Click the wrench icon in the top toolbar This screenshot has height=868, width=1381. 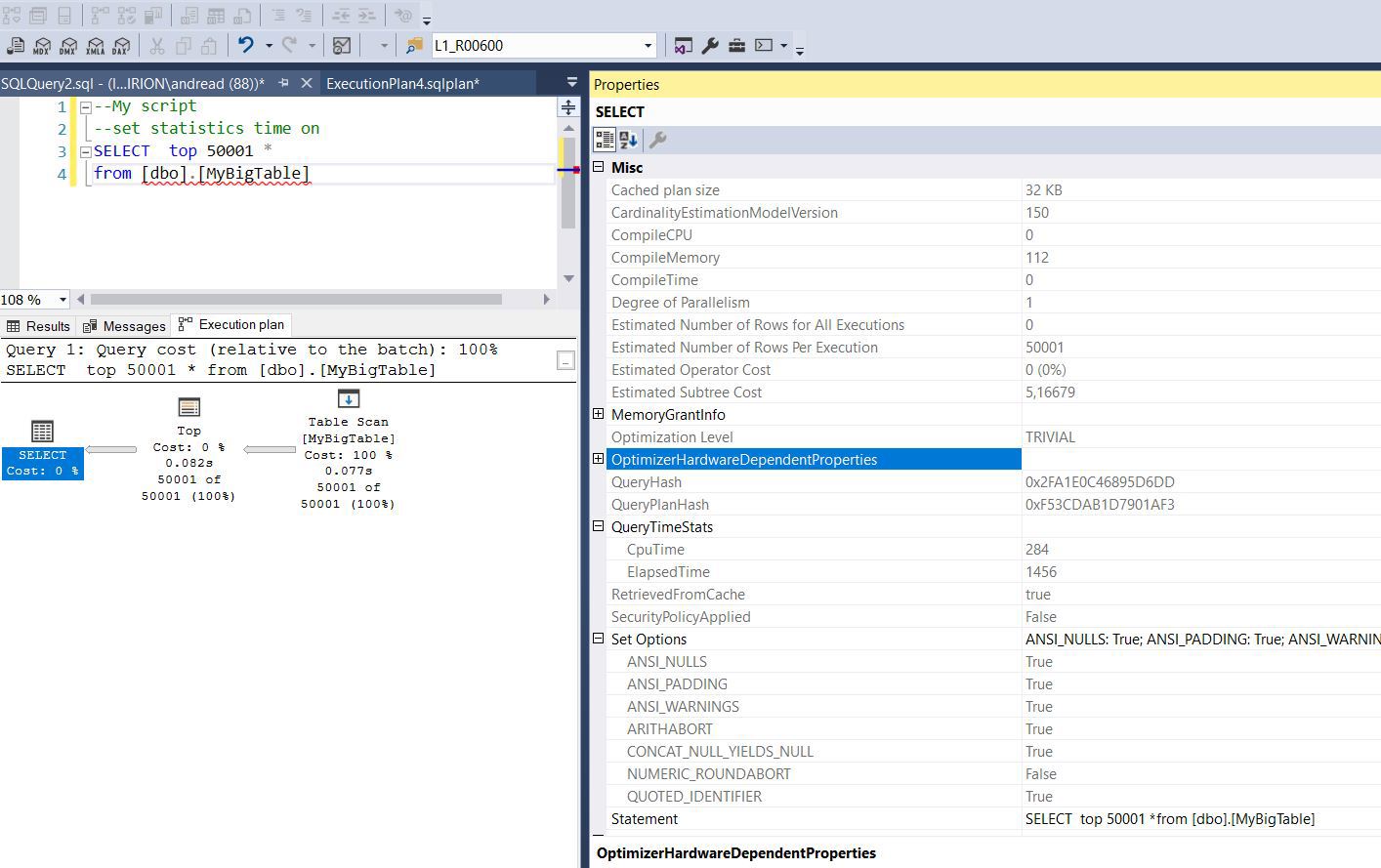[x=710, y=46]
